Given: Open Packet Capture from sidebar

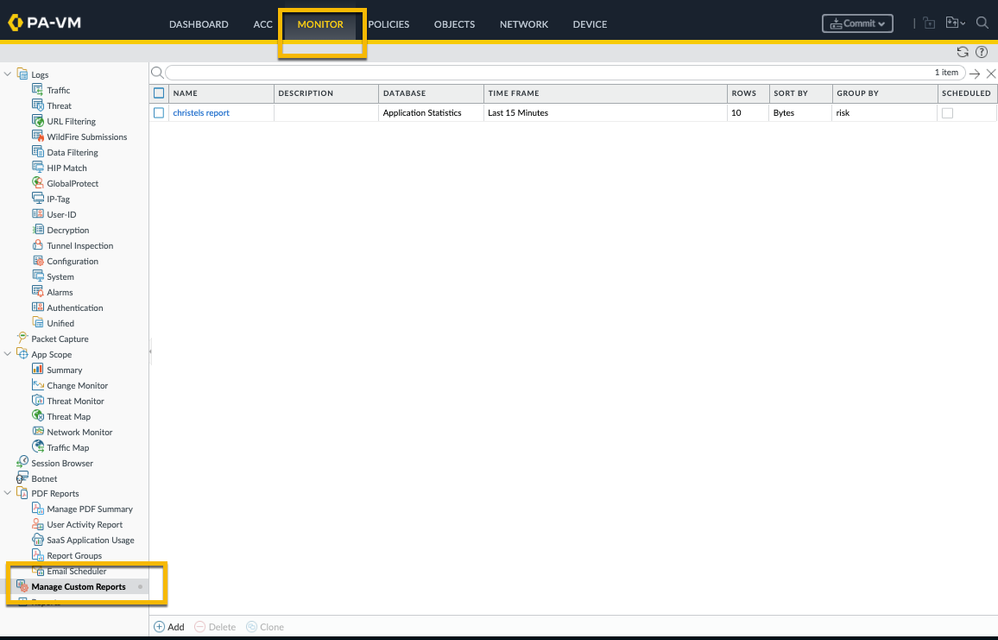Looking at the screenshot, I should tap(59, 339).
